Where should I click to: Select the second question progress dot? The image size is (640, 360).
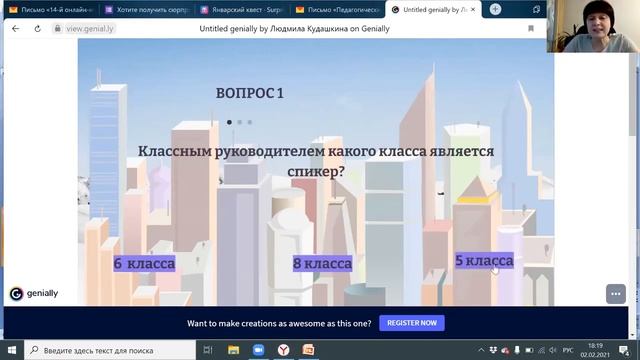tap(240, 122)
